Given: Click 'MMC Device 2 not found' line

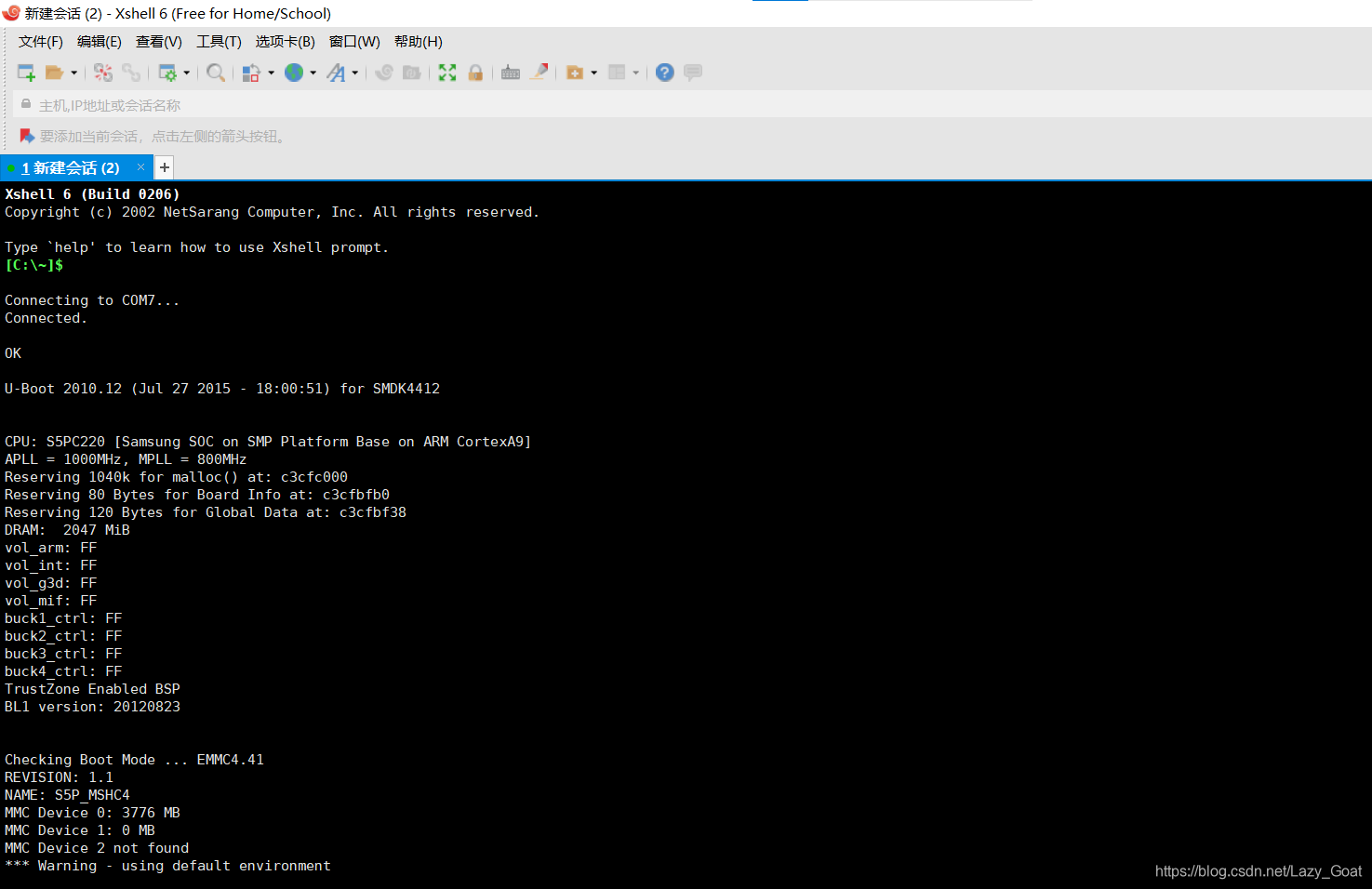Looking at the screenshot, I should point(97,848).
